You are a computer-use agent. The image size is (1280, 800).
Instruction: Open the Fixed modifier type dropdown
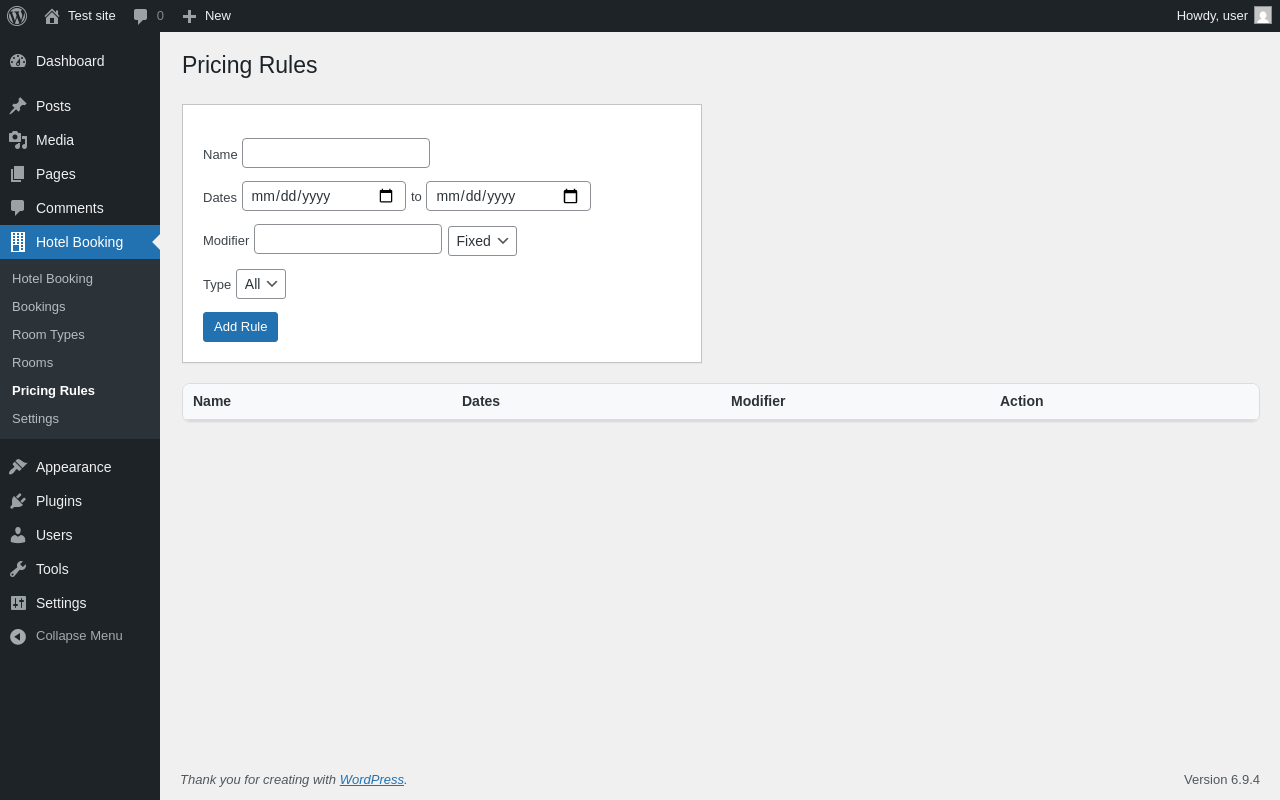click(x=482, y=241)
